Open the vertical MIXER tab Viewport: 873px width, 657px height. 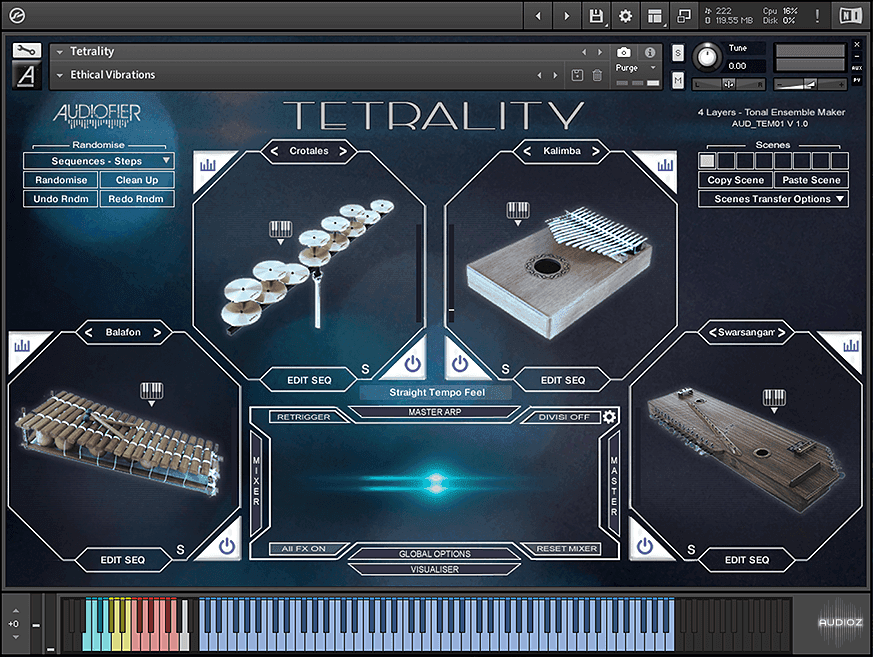[256, 481]
